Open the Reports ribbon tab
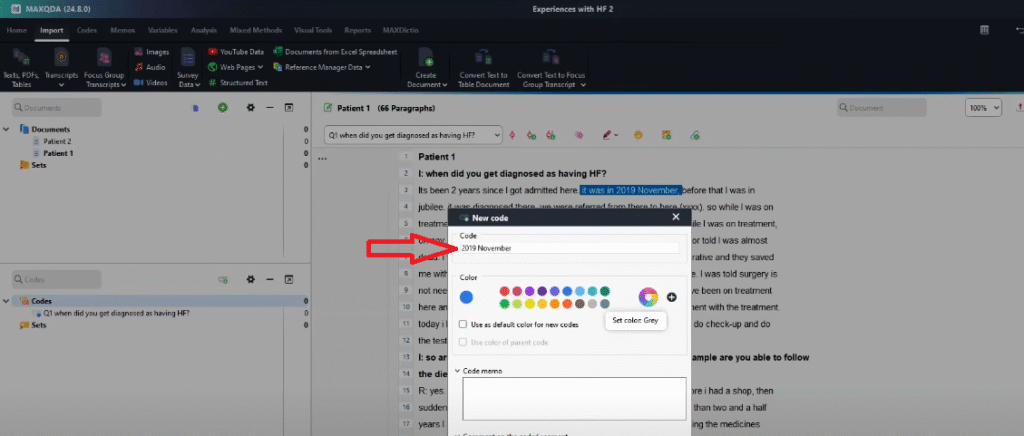The width and height of the screenshot is (1024, 436). click(x=358, y=30)
